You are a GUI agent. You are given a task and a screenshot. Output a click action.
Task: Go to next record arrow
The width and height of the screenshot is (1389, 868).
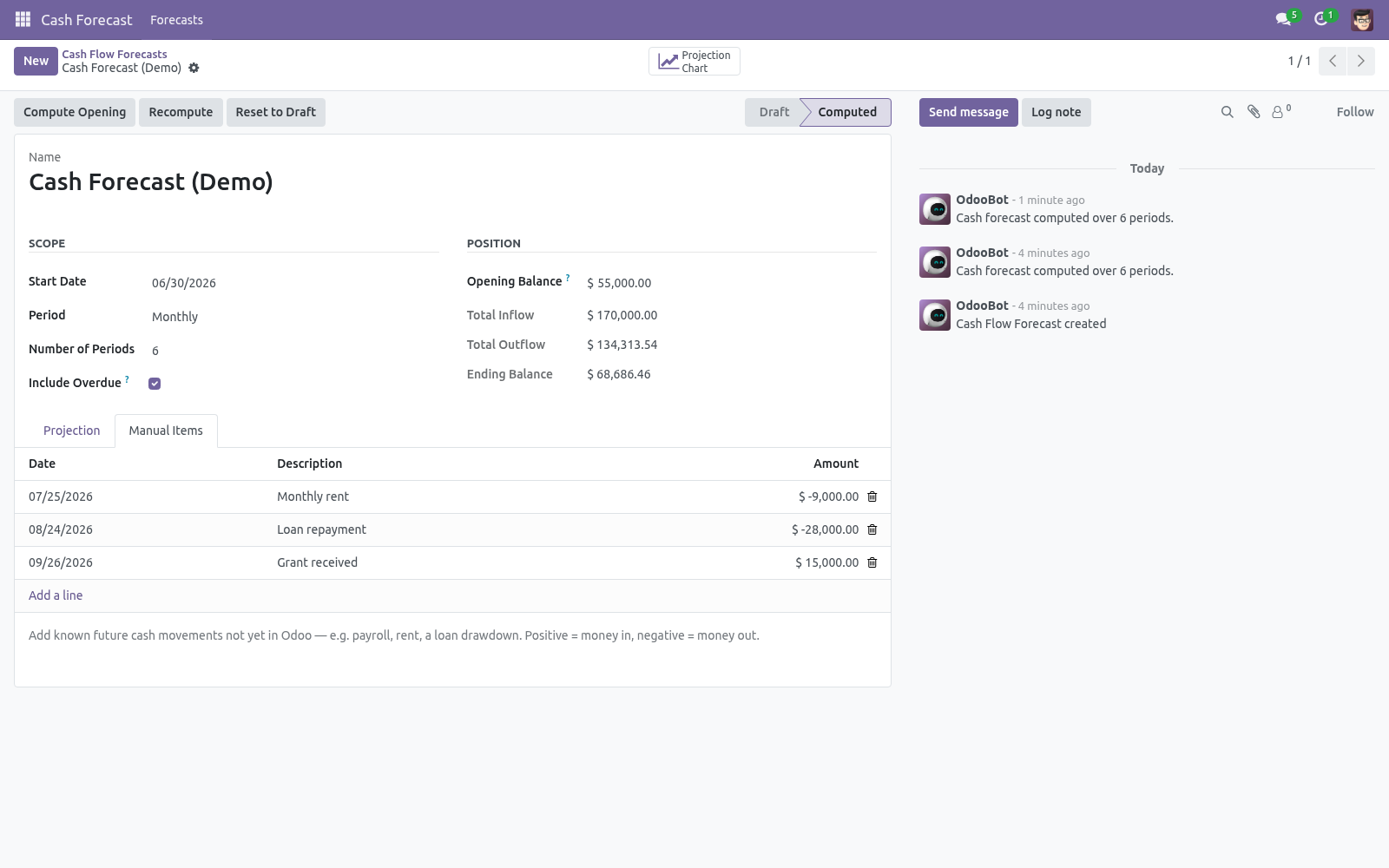[1360, 61]
